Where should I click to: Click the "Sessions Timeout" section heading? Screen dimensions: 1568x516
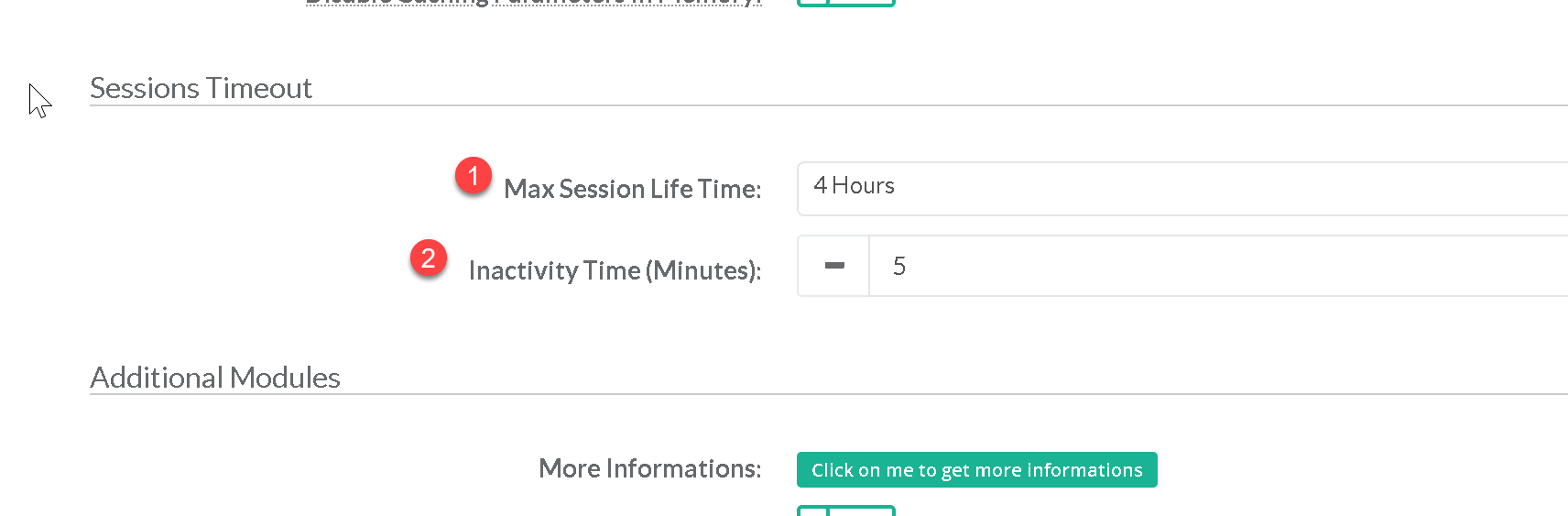click(x=201, y=88)
